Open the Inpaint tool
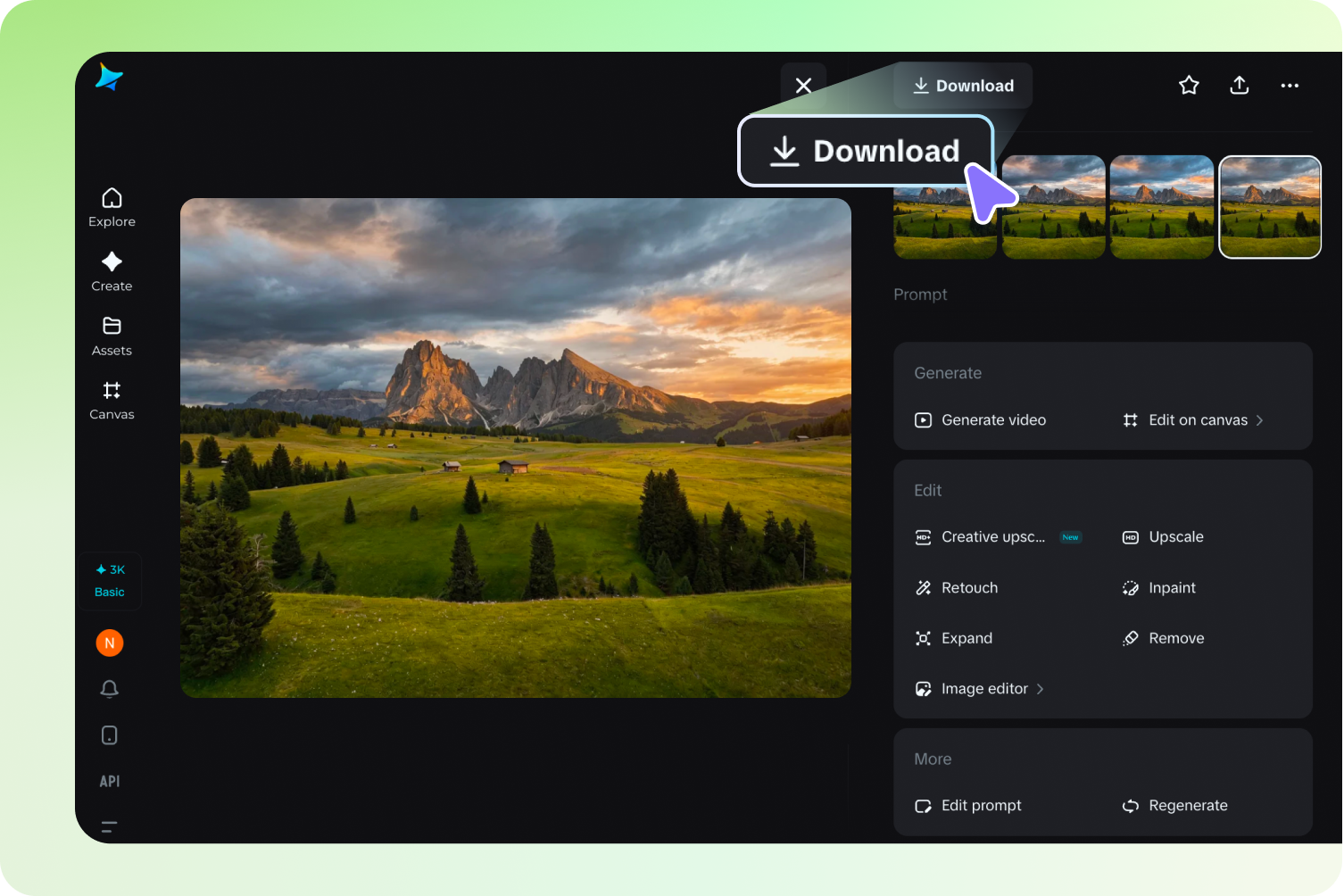The width and height of the screenshot is (1344, 896). coord(1170,587)
